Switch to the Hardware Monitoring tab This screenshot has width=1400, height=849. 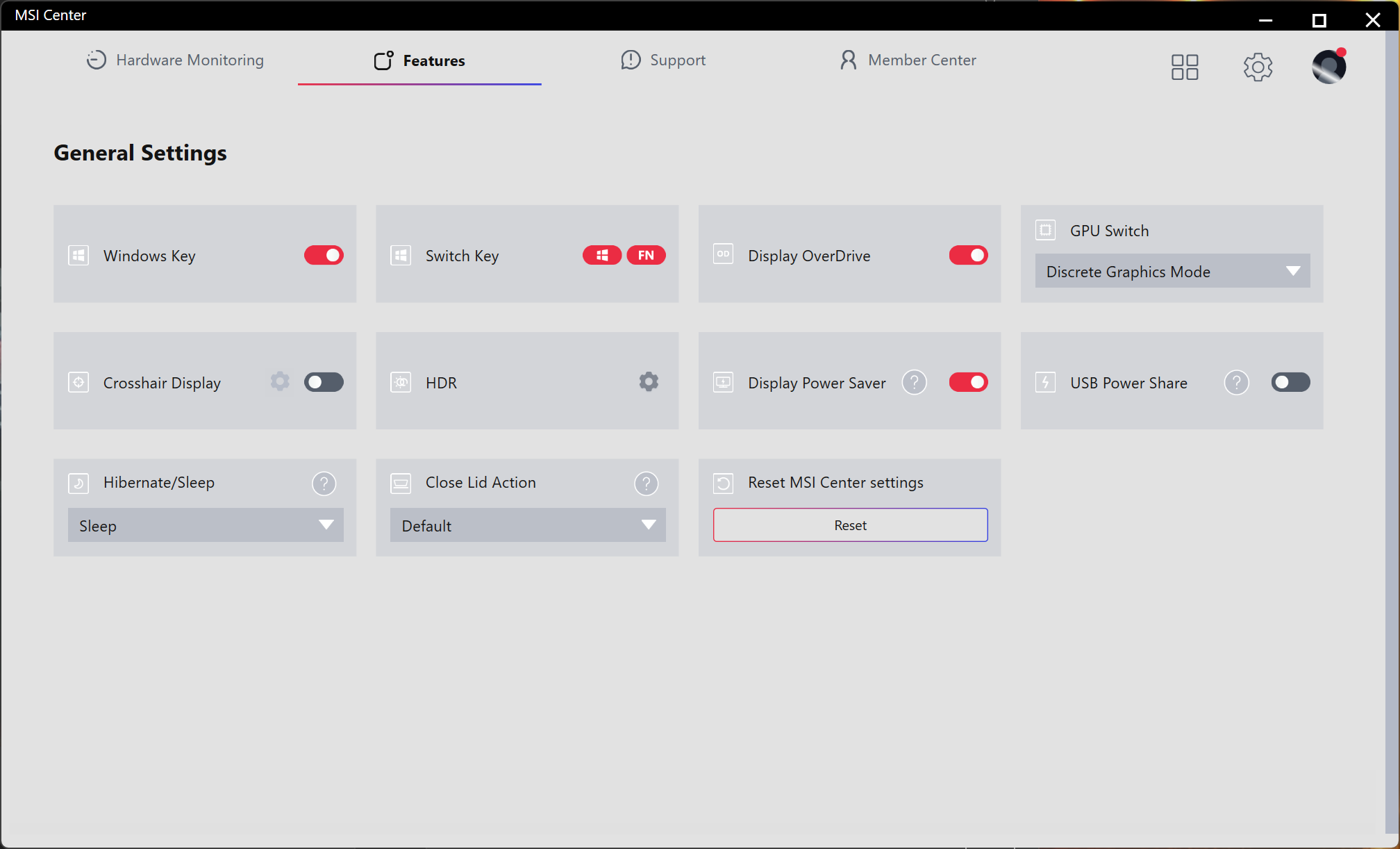tap(175, 60)
